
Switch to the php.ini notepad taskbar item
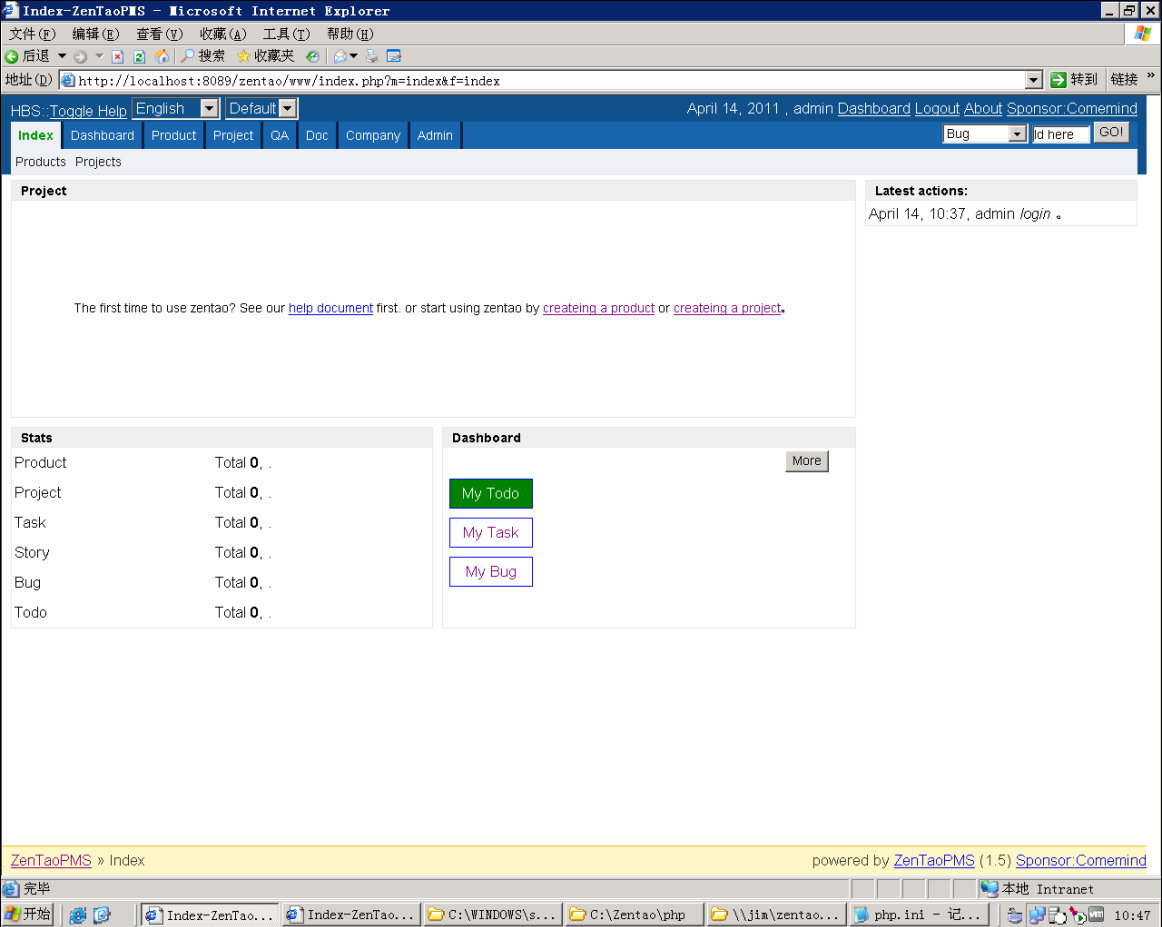920,915
